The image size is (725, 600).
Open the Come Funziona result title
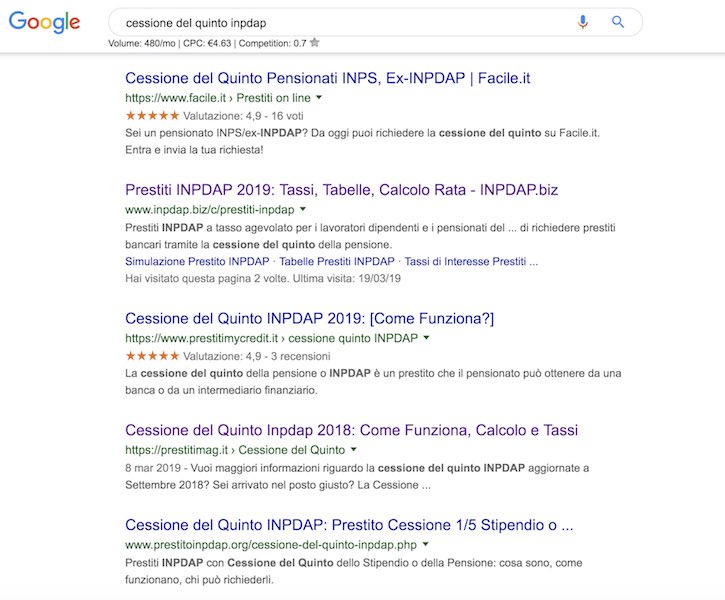[x=309, y=318]
